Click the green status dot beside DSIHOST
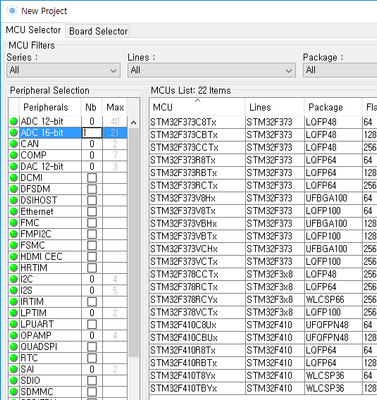The width and height of the screenshot is (377, 400). [14, 200]
